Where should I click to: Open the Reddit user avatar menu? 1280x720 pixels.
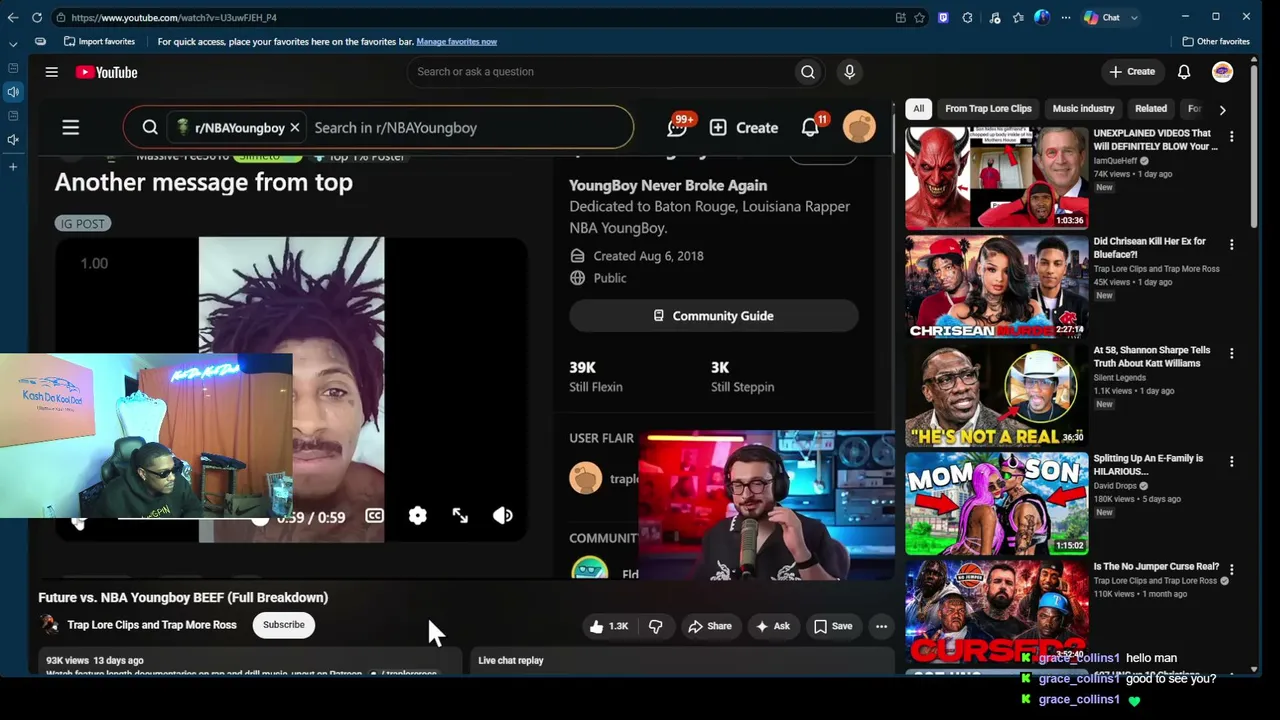click(859, 127)
